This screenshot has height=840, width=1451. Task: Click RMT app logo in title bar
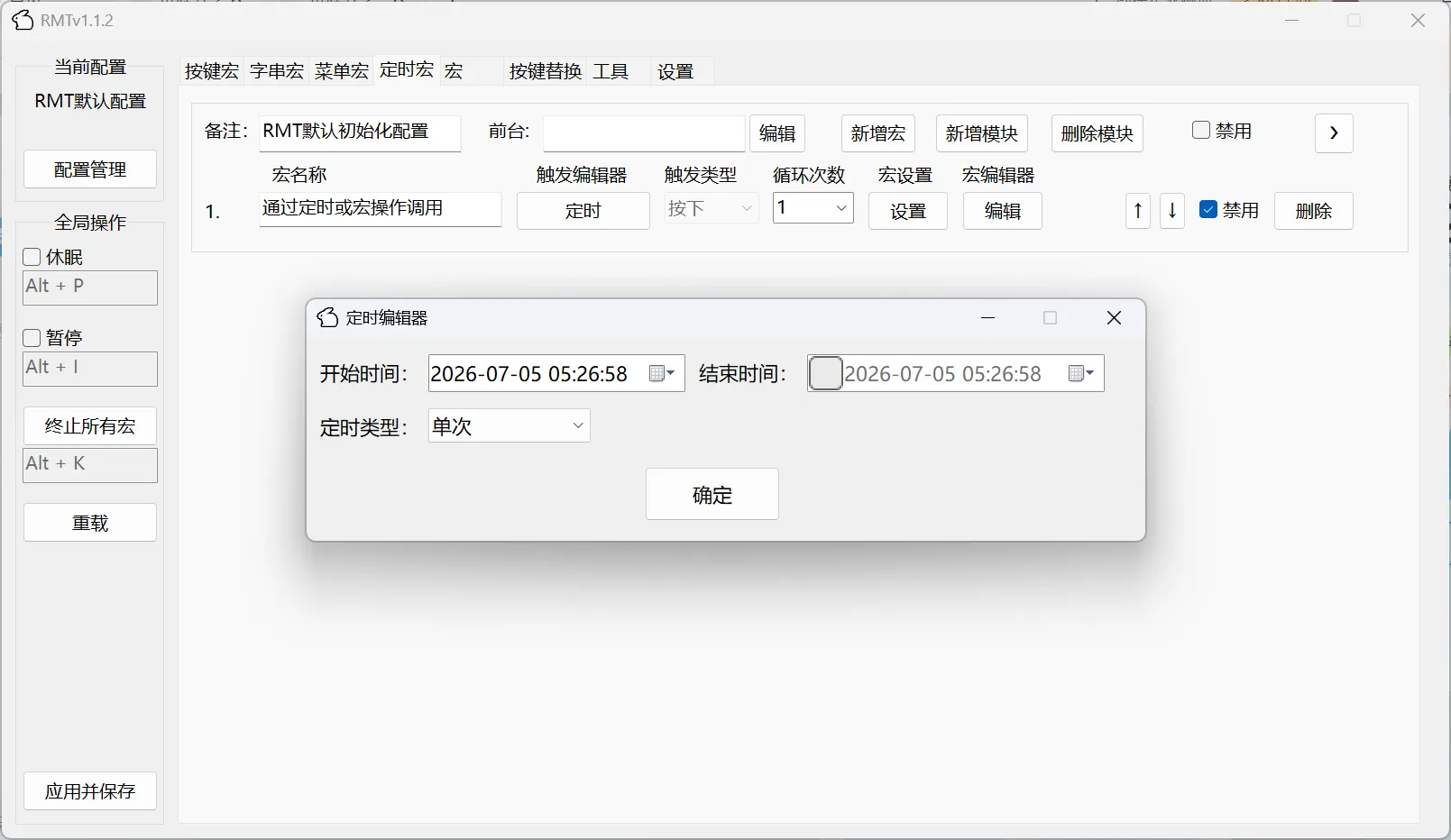23,20
